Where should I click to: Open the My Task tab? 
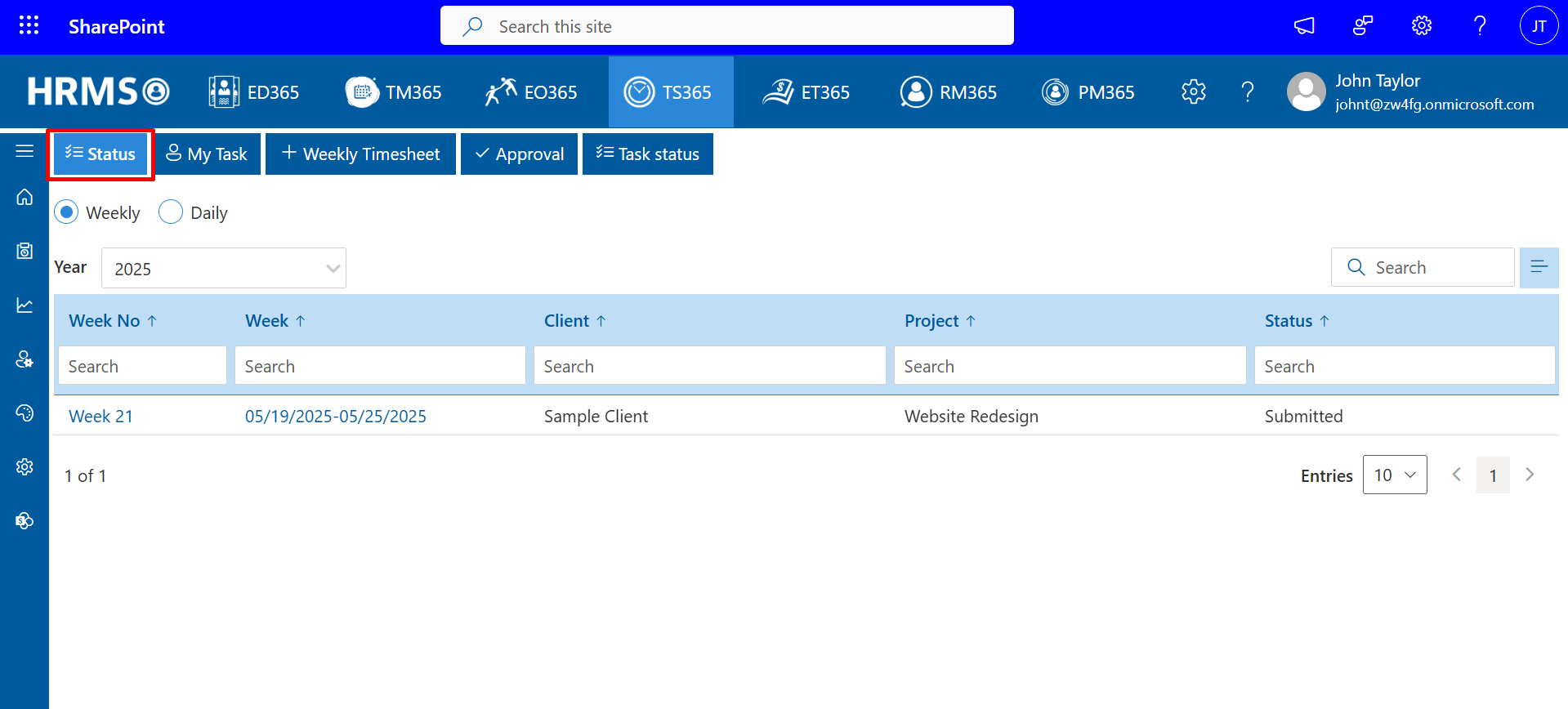[207, 154]
